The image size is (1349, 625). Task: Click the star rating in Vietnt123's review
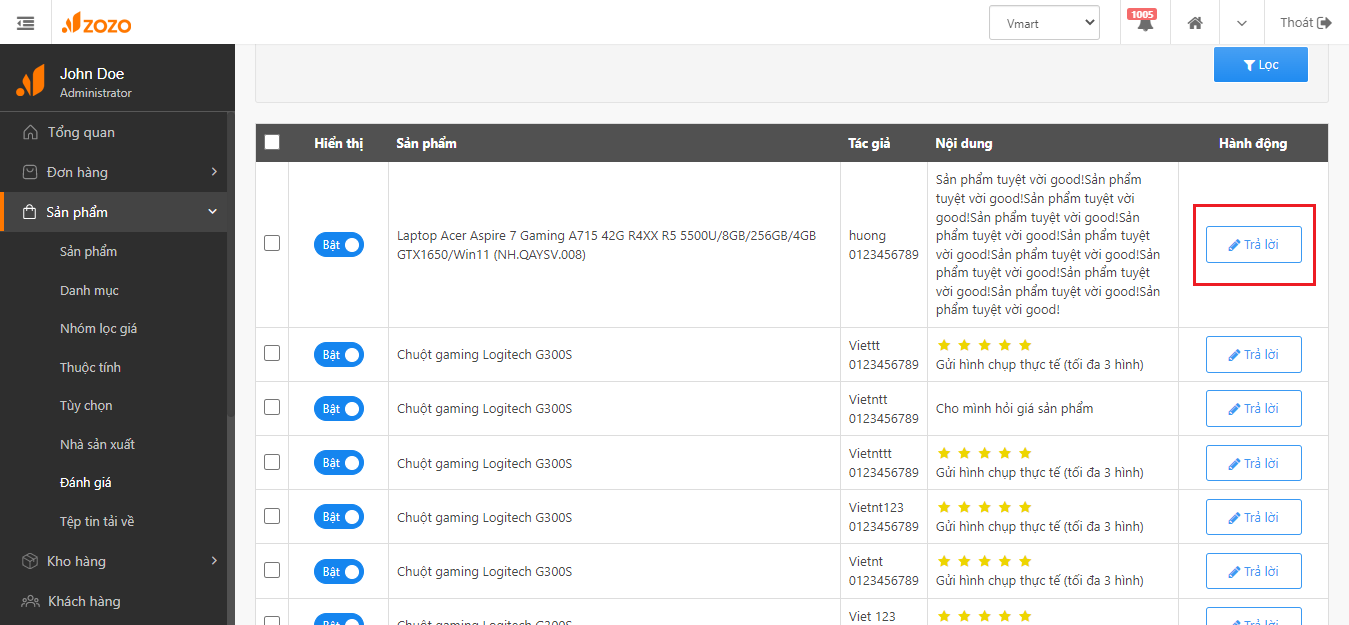[x=984, y=507]
